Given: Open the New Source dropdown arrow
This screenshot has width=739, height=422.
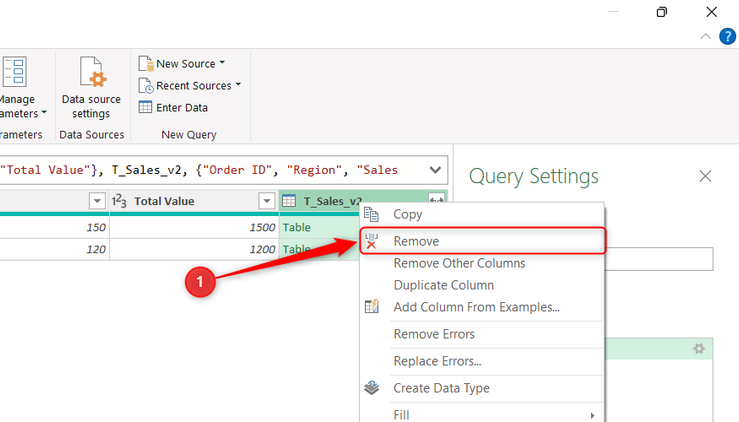Looking at the screenshot, I should pos(222,63).
